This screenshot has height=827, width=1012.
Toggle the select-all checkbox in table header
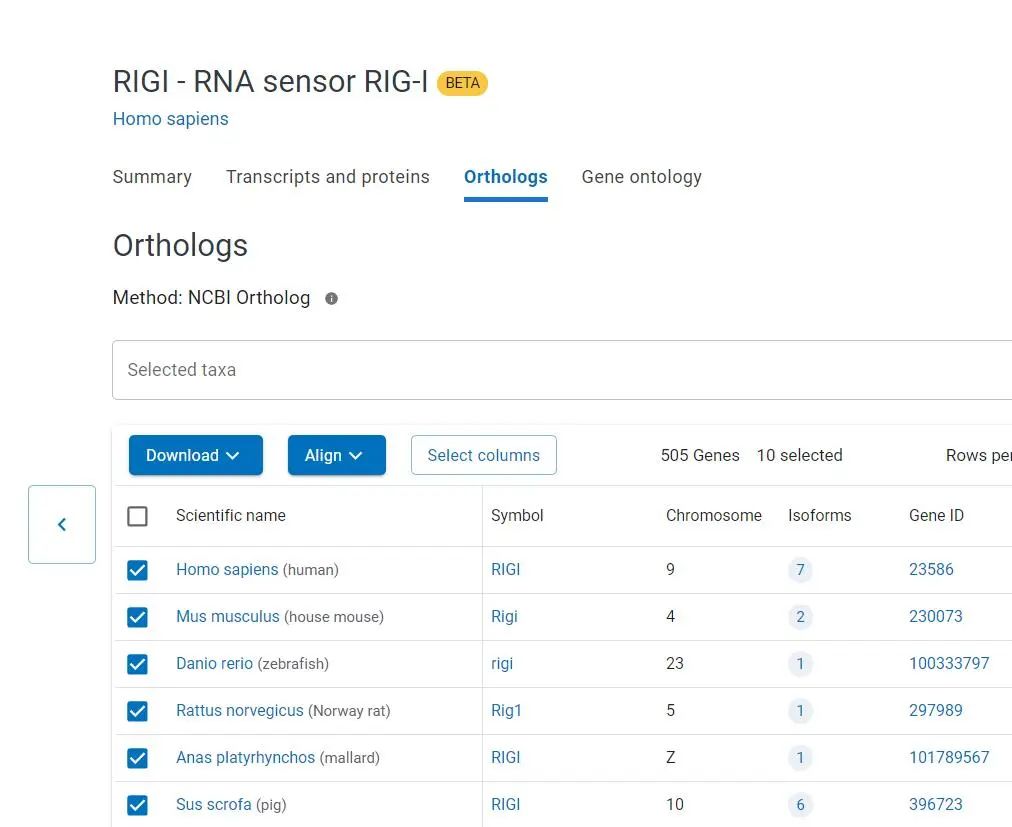click(x=138, y=516)
